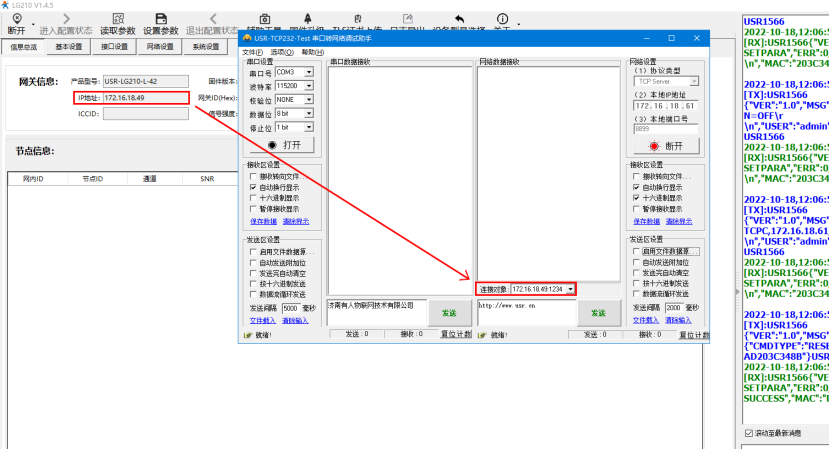The image size is (830, 449).
Task: Click 复位计数 on the serial status bar
Action: (x=456, y=334)
